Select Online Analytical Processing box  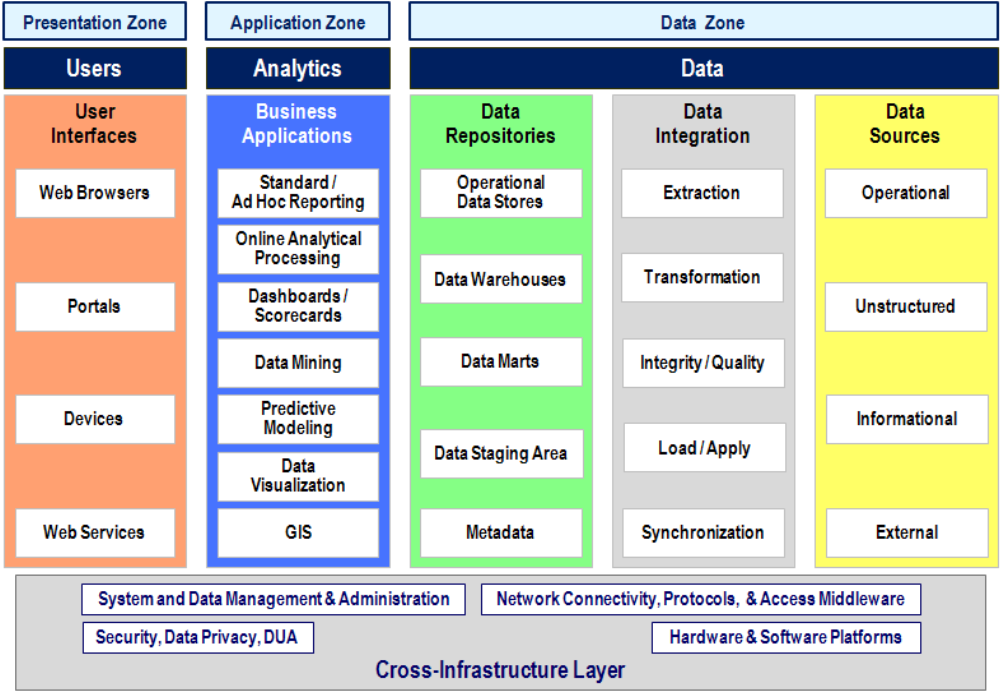click(x=298, y=249)
